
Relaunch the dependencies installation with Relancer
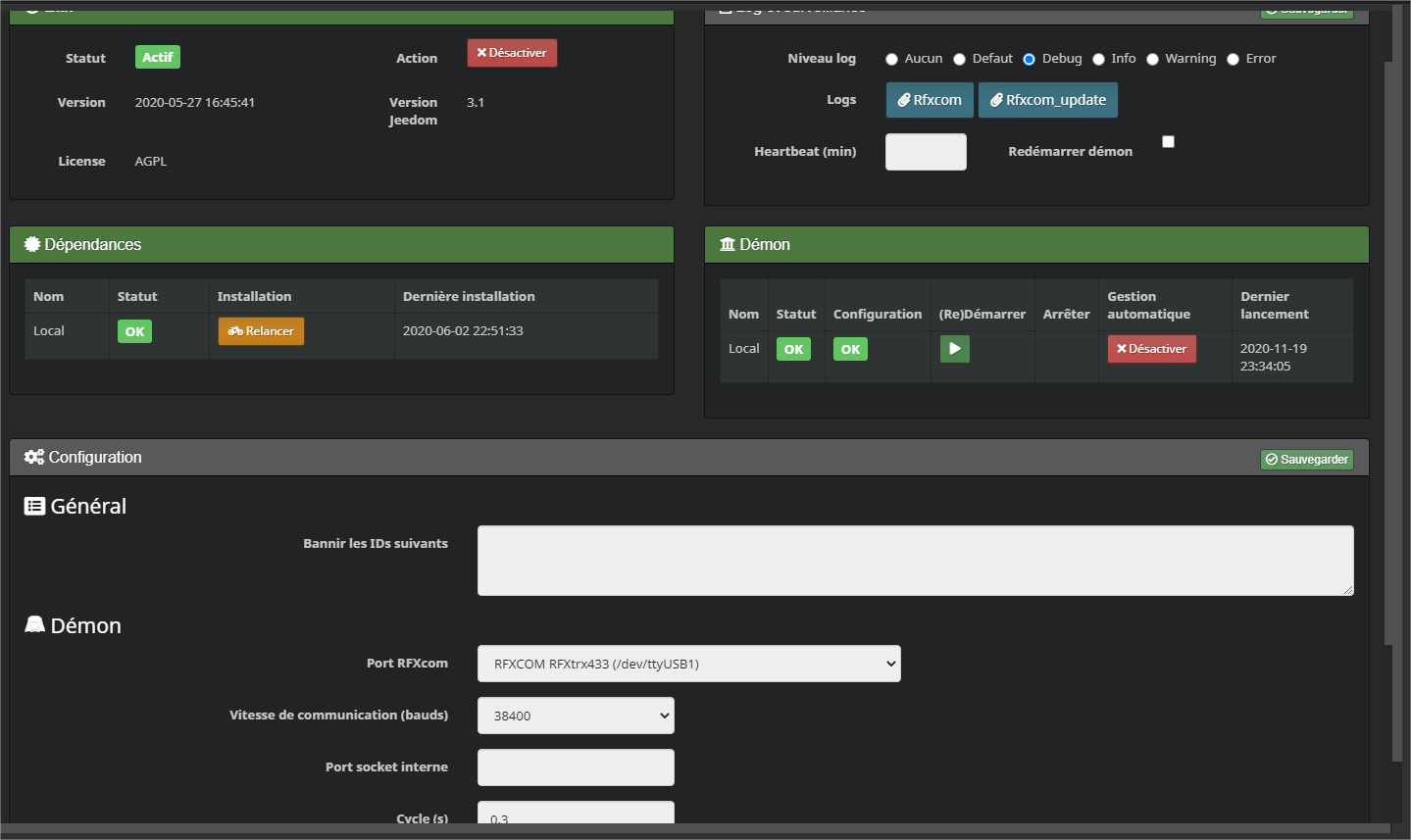pos(261,331)
